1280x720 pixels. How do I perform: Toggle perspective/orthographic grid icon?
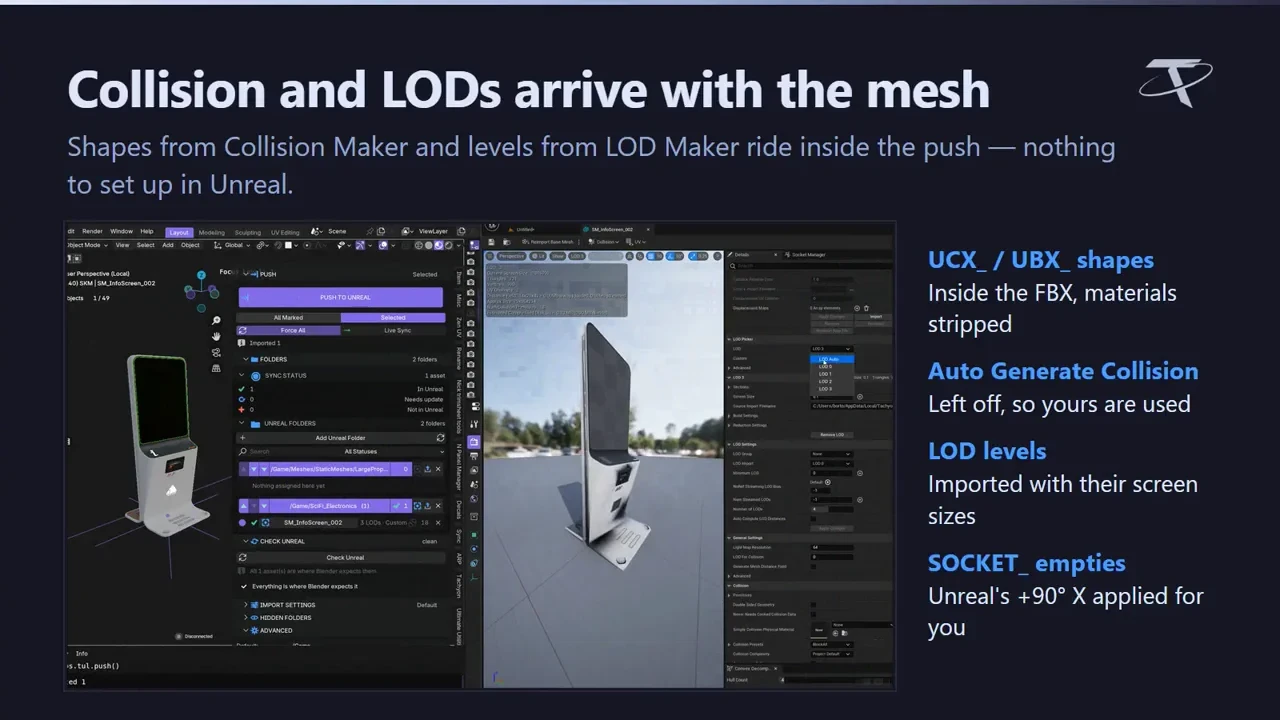tap(216, 368)
